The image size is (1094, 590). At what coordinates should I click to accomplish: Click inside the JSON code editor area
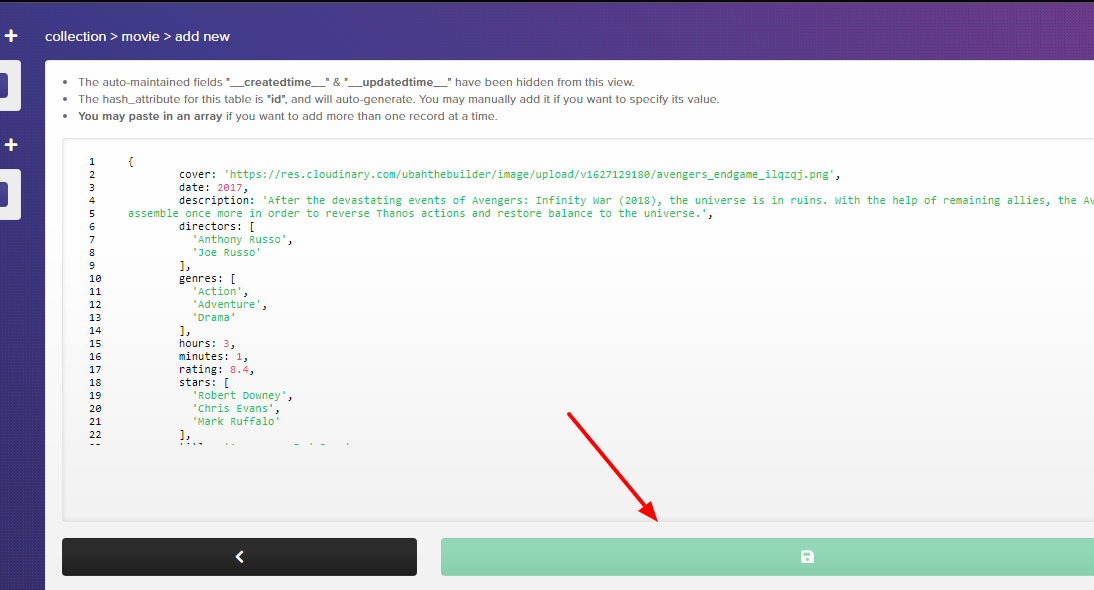pyautogui.click(x=500, y=300)
